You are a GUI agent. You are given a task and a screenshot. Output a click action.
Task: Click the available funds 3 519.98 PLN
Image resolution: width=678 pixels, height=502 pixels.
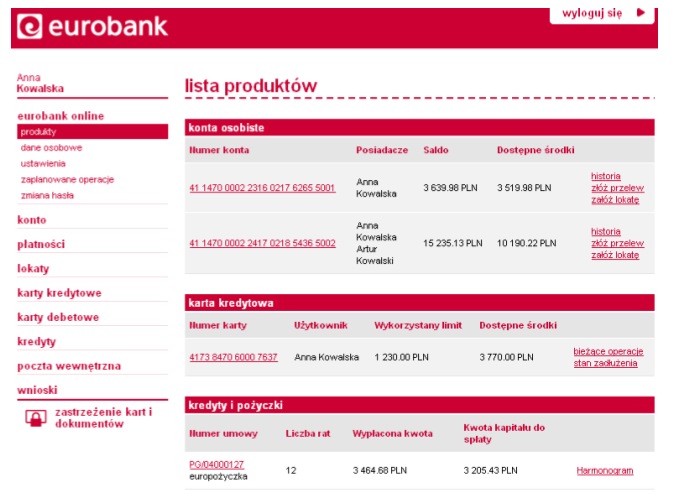point(524,188)
